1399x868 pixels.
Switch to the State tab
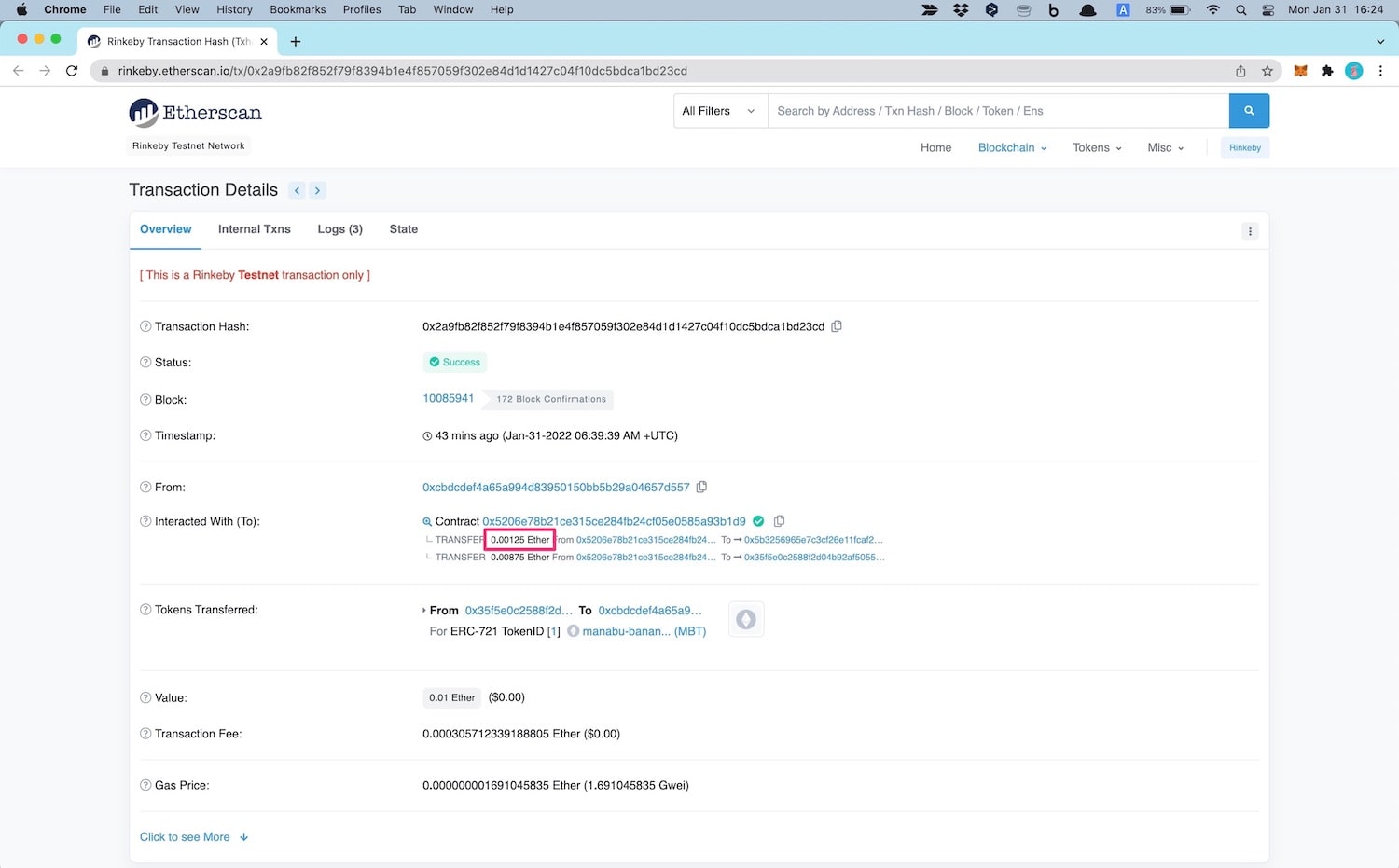tap(404, 229)
